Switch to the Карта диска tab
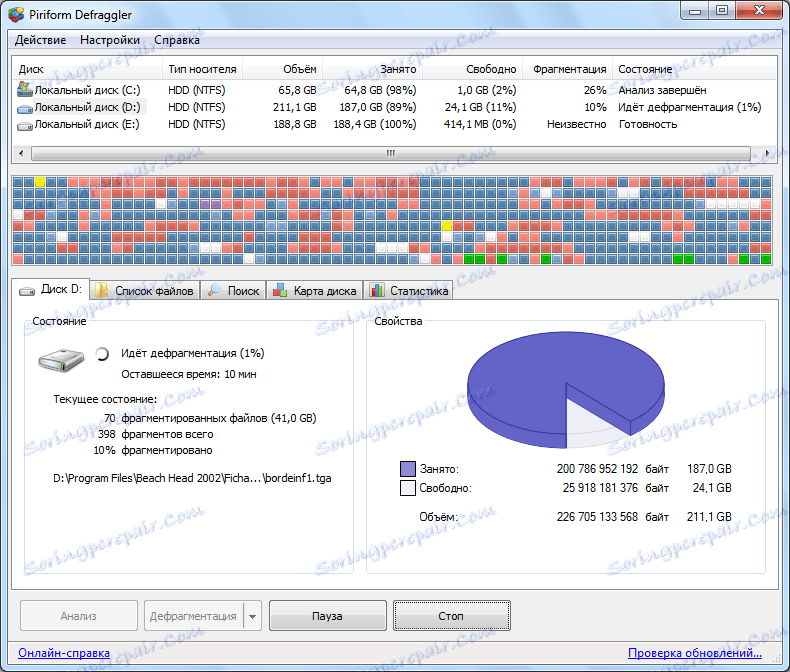790x672 pixels. pos(314,290)
